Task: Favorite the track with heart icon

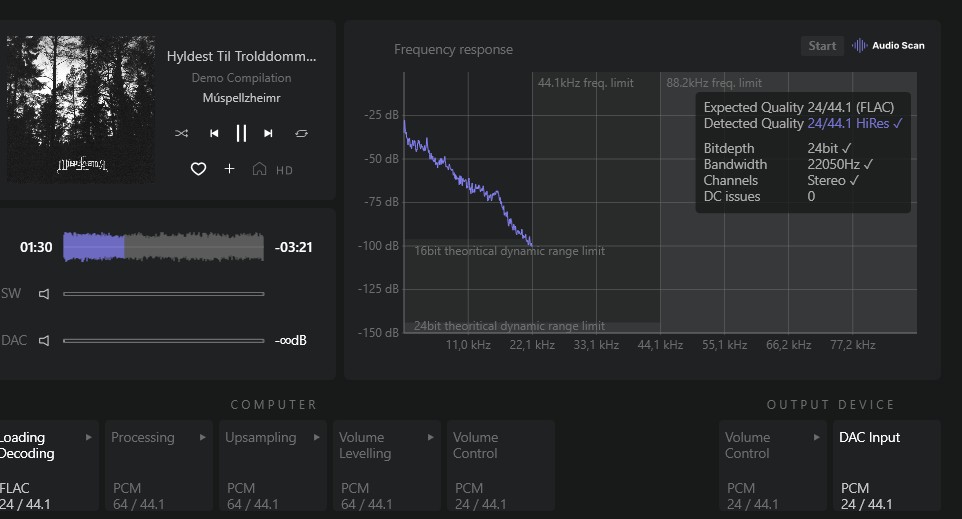Action: (x=198, y=169)
